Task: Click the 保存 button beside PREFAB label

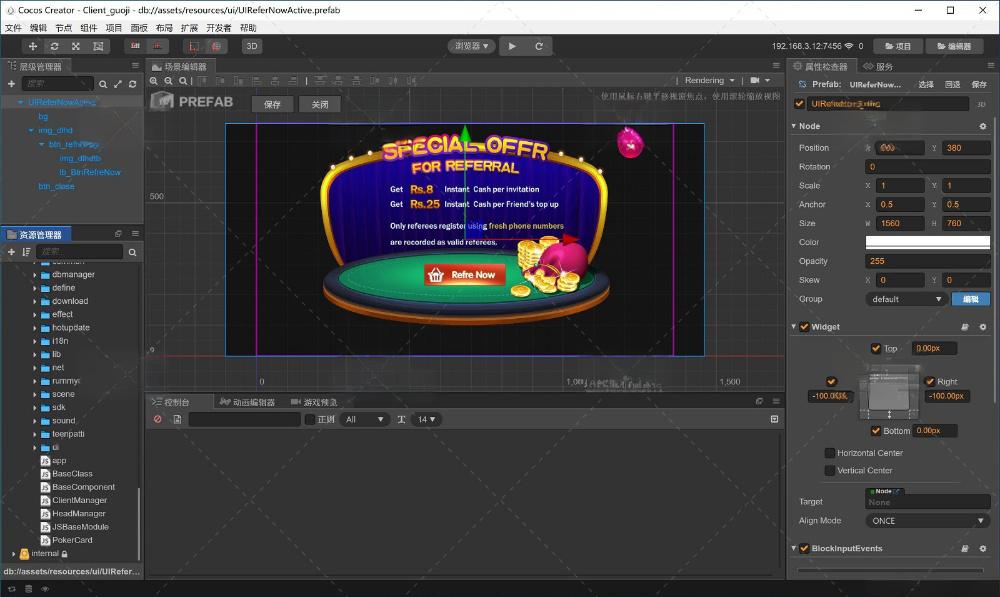Action: (x=272, y=104)
